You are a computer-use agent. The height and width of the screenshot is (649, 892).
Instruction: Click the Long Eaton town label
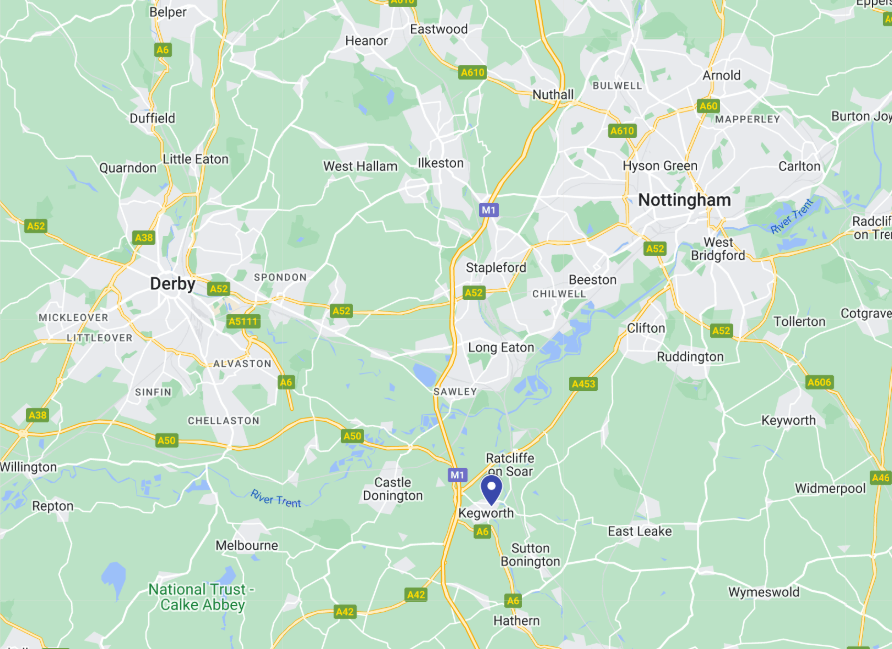[x=501, y=348]
